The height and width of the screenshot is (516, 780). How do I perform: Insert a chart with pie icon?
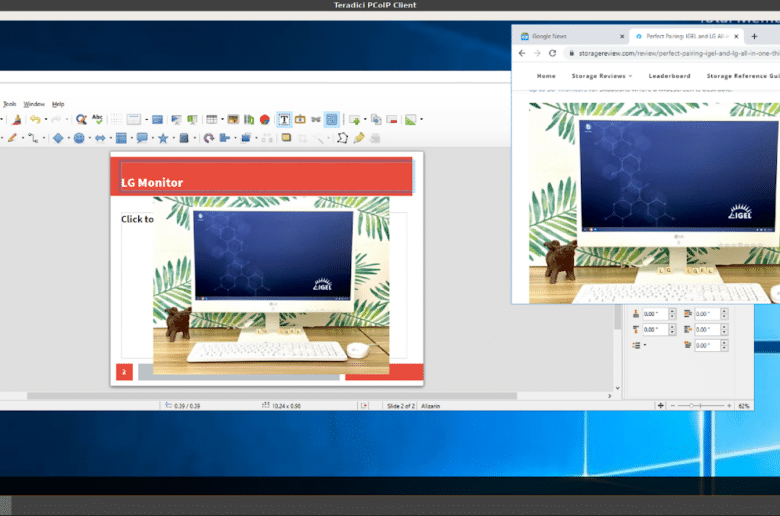click(x=265, y=119)
